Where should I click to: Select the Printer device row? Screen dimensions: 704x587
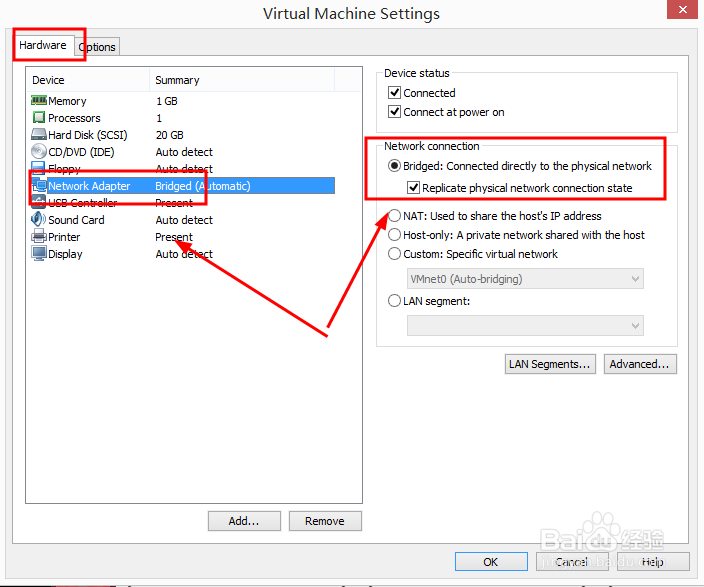point(182,237)
